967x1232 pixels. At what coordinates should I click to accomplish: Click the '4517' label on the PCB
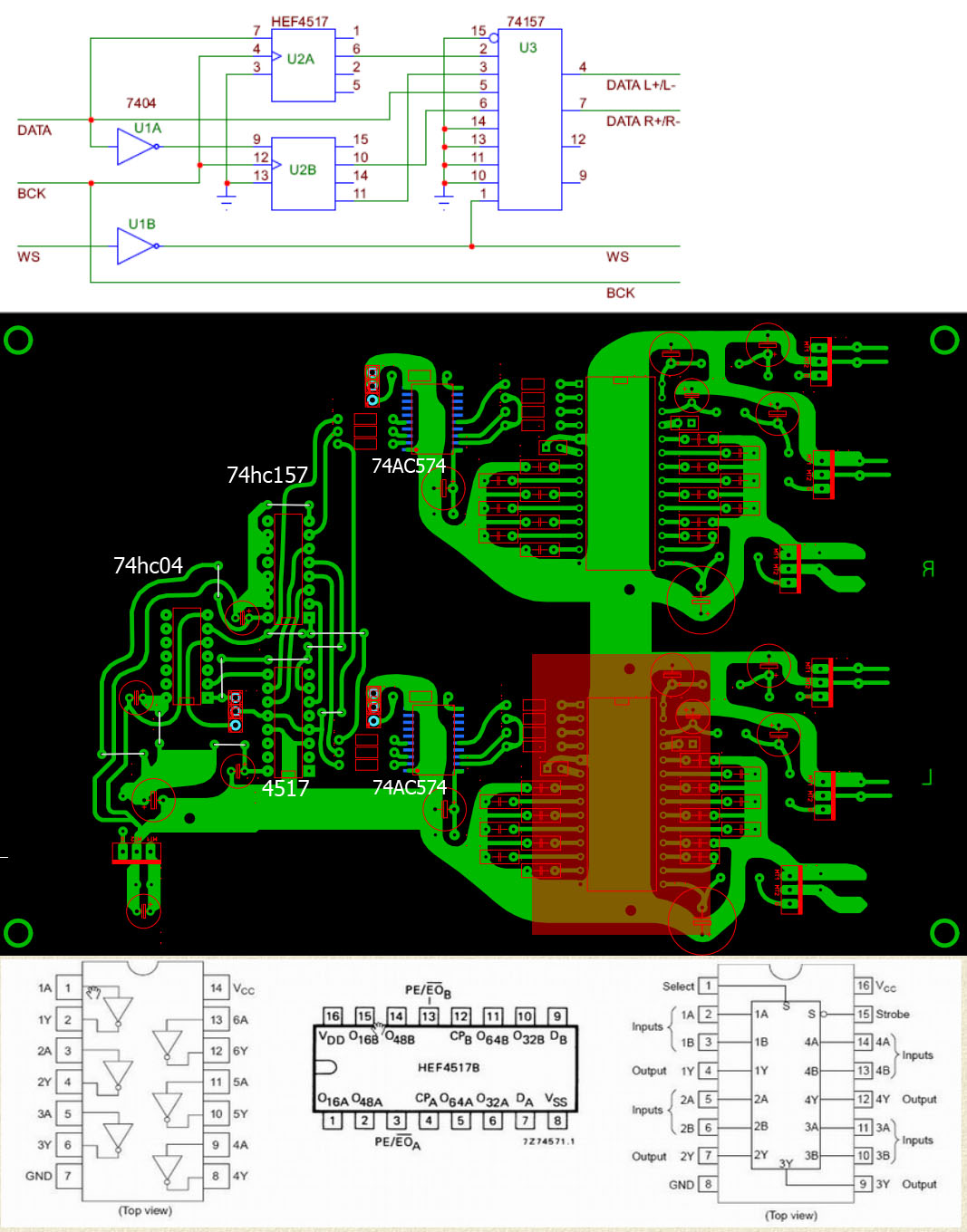point(285,788)
